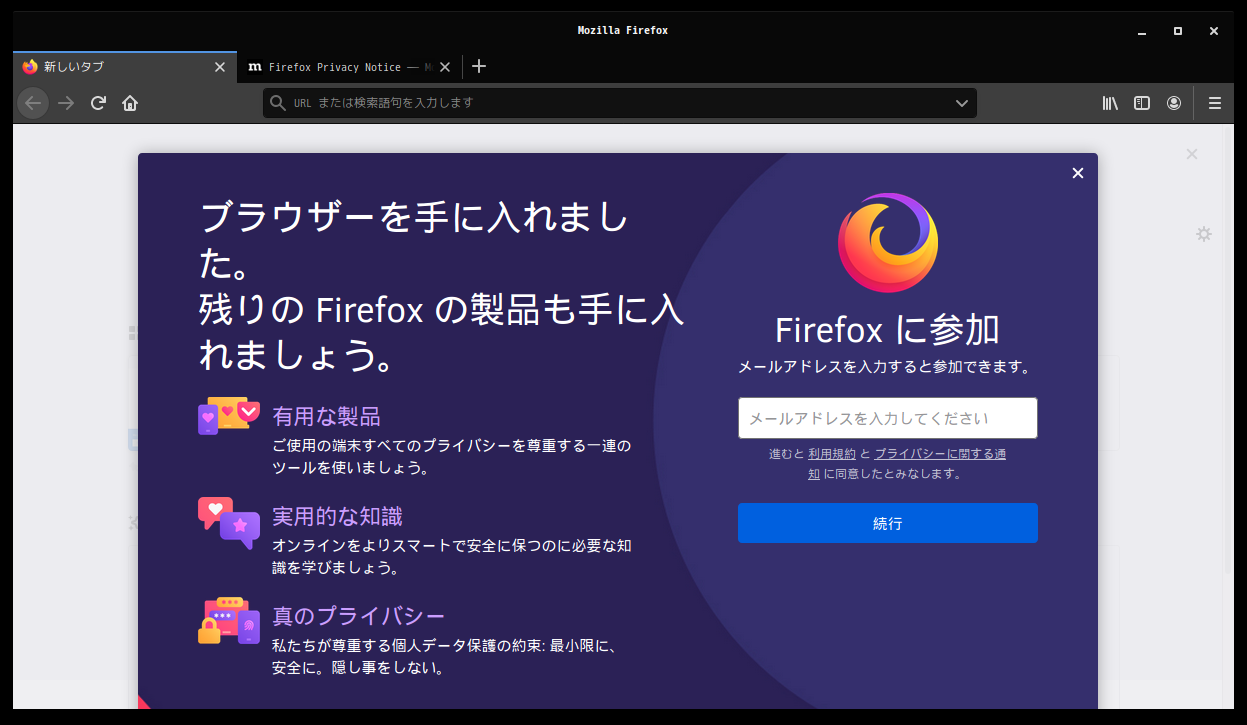1247x725 pixels.
Task: Close the Firefox join dialog
Action: 1078,173
